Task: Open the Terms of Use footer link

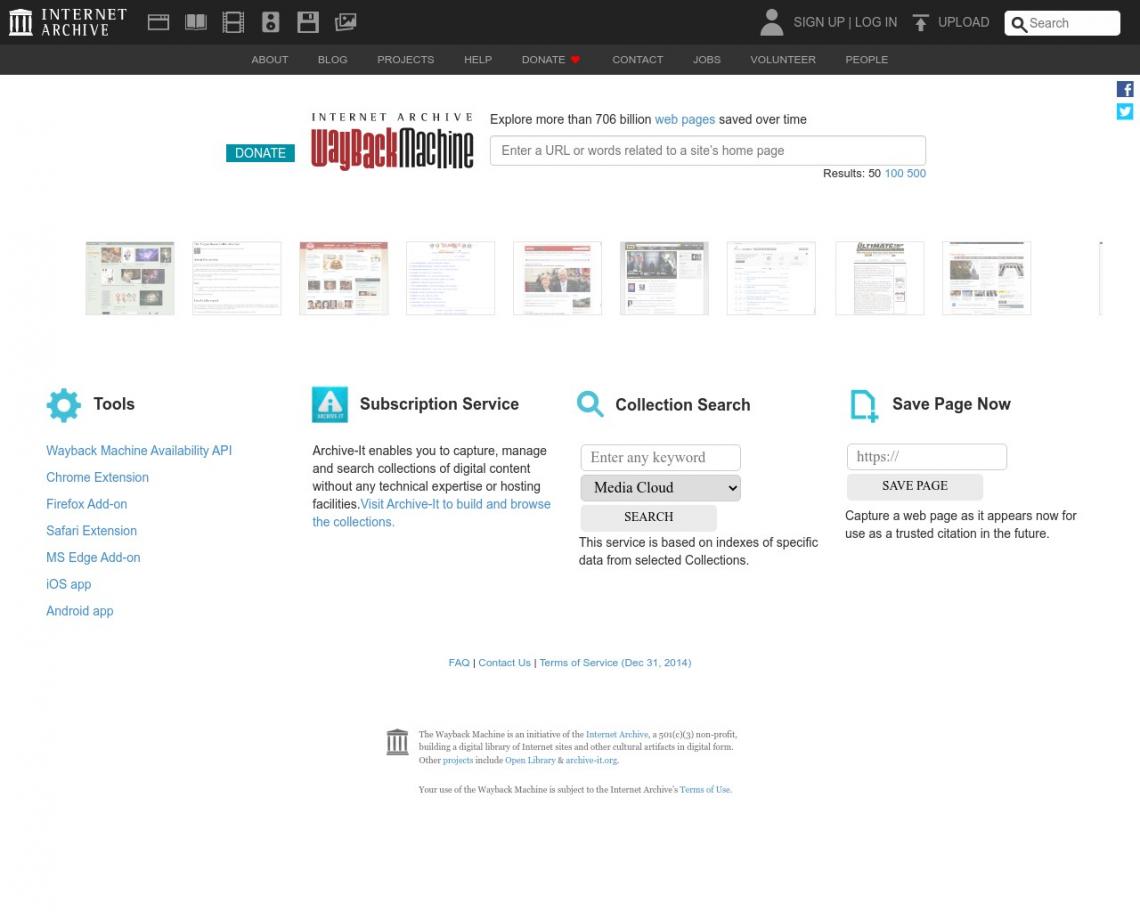Action: [705, 789]
